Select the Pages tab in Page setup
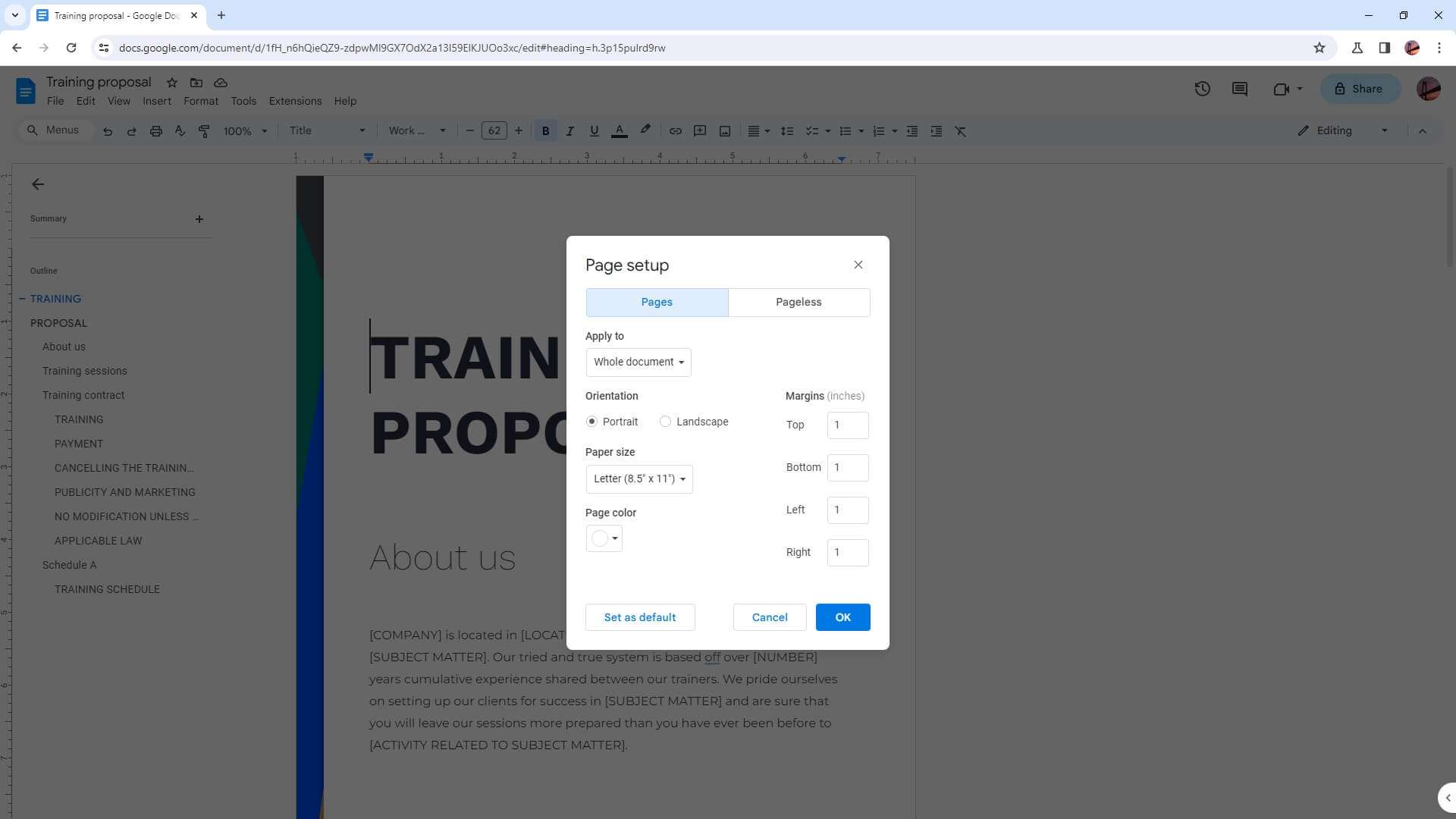This screenshot has height=819, width=1456. (x=657, y=302)
